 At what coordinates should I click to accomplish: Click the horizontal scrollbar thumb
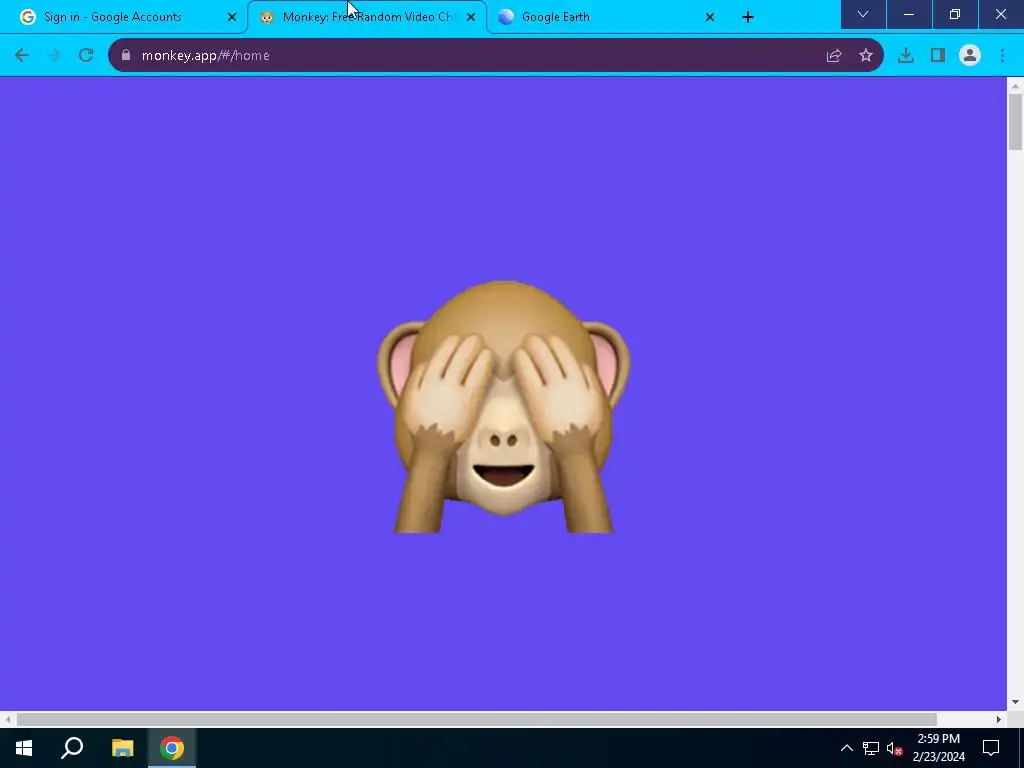click(477, 719)
